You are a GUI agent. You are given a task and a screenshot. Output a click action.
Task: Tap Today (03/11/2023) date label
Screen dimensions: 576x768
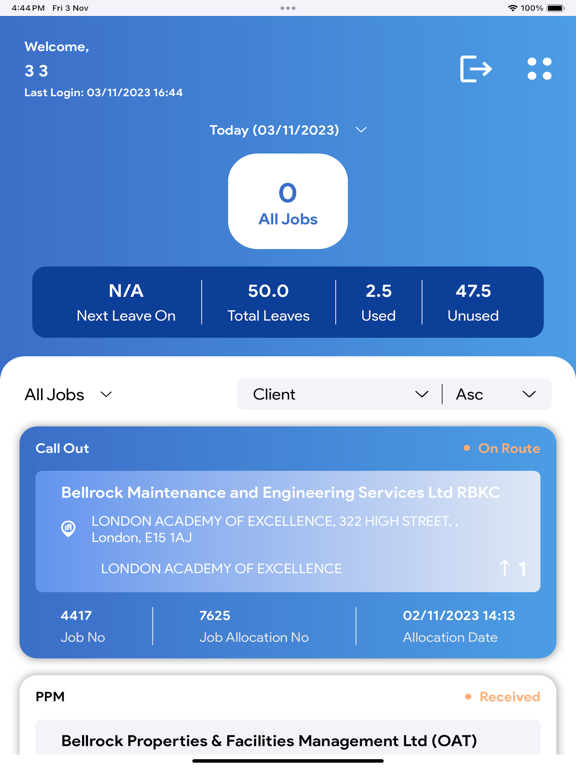point(274,130)
